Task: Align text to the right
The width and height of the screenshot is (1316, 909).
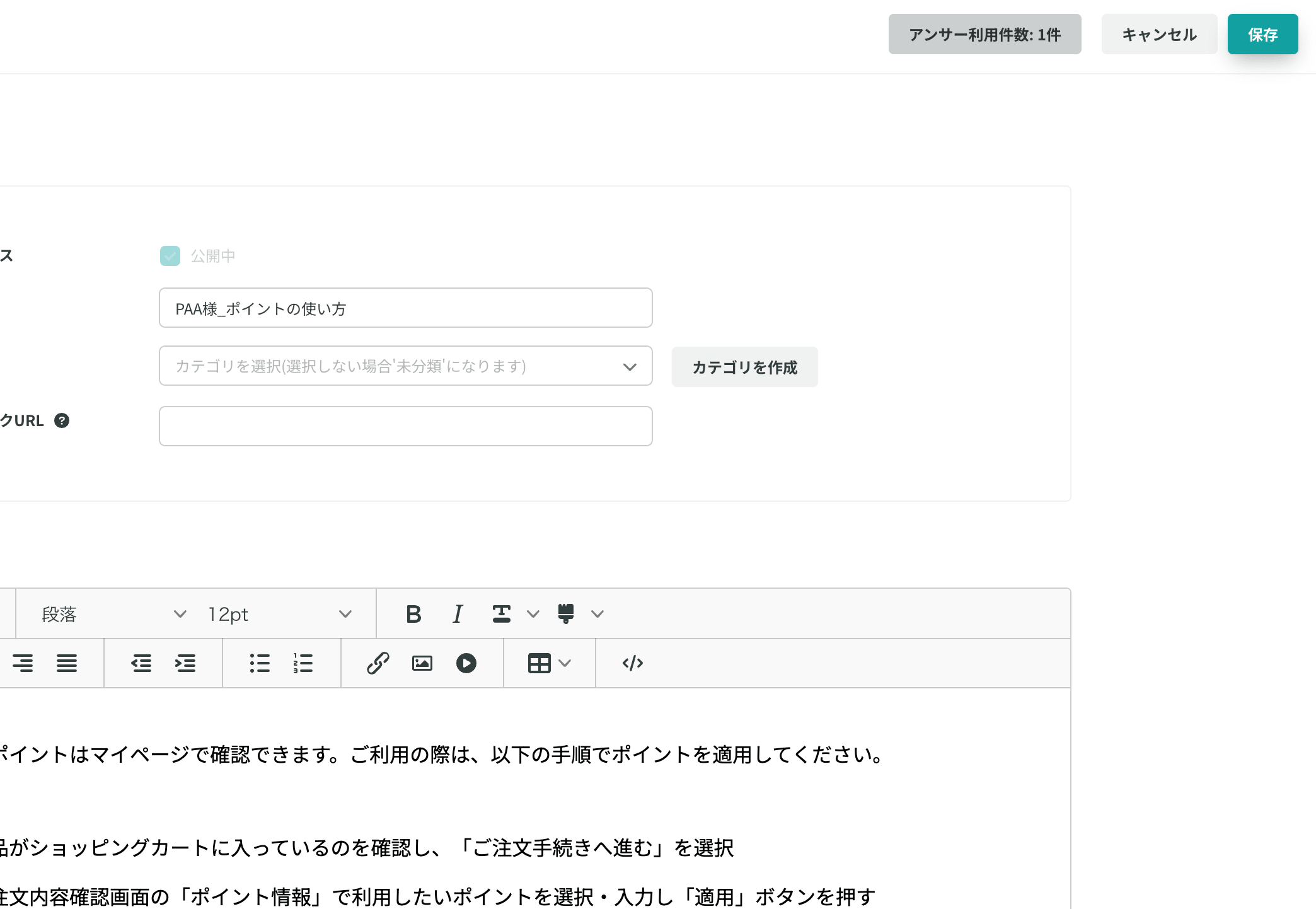Action: click(23, 663)
